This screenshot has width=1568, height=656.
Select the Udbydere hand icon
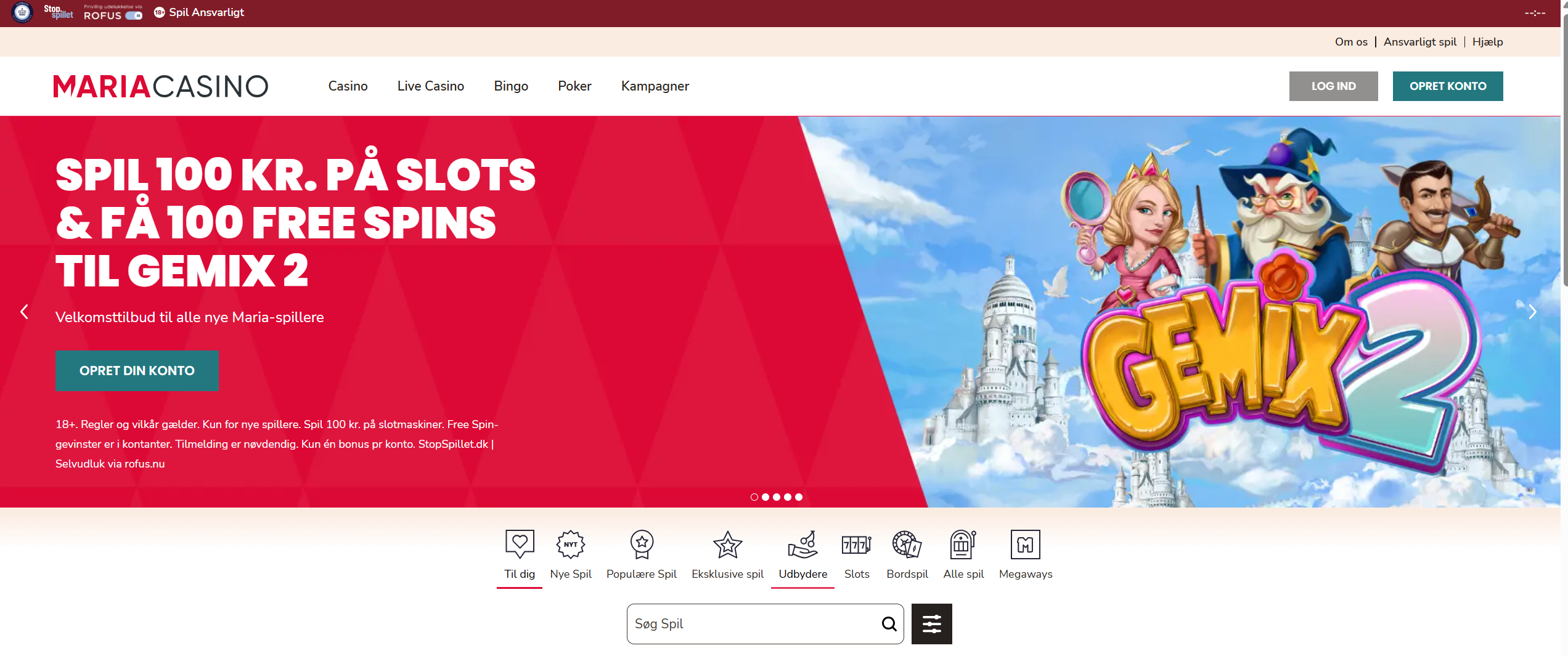(802, 544)
